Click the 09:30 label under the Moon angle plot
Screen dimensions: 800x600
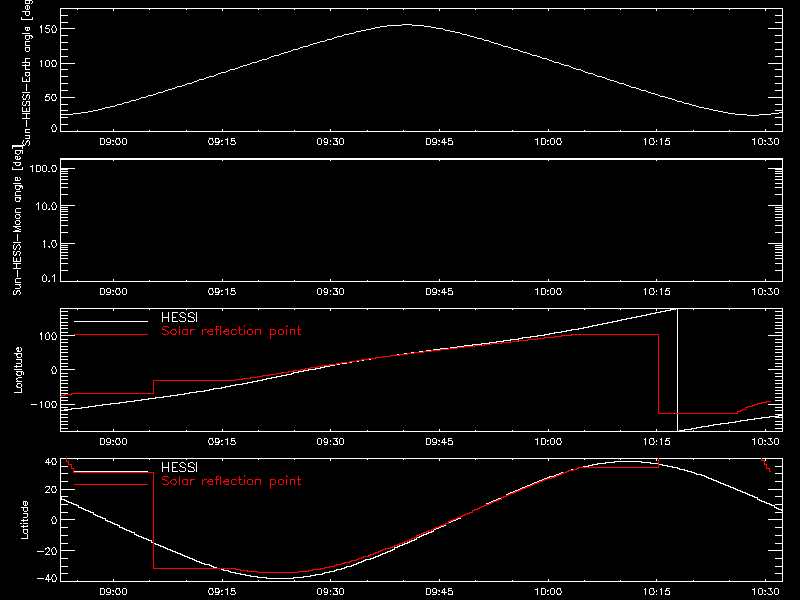(331, 292)
